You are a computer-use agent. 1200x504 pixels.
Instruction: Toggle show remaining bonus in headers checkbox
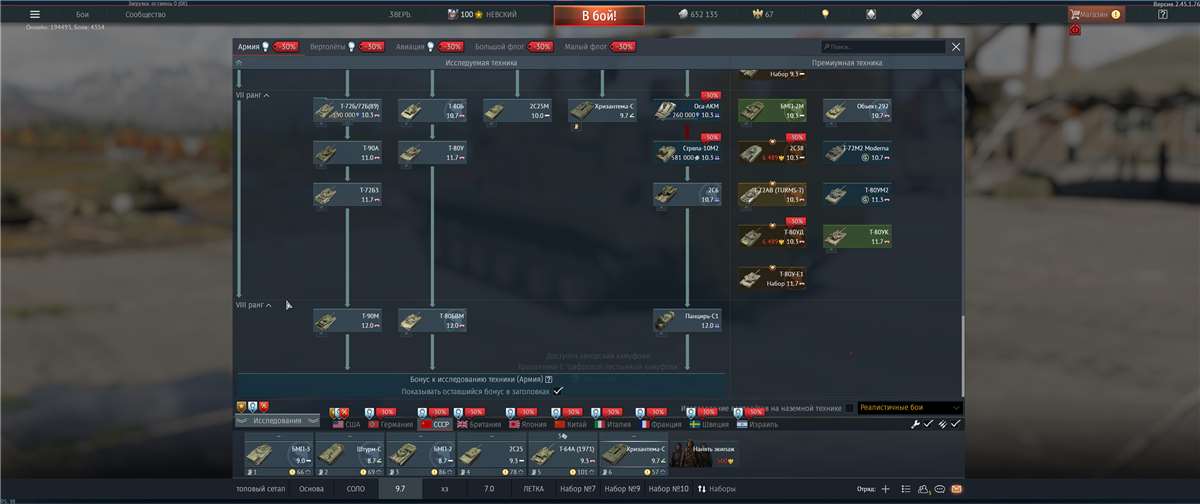point(558,391)
